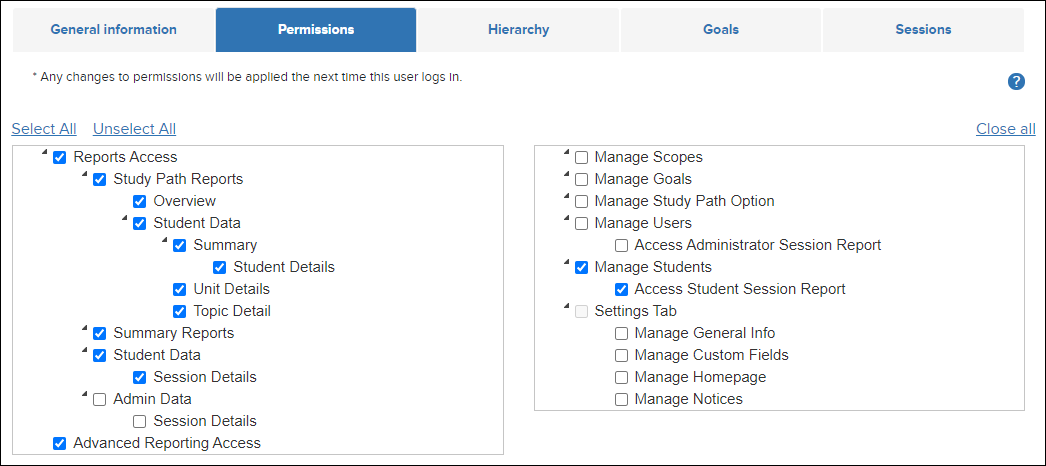Uncheck the Student Details checkbox
The width and height of the screenshot is (1046, 466).
pyautogui.click(x=219, y=267)
